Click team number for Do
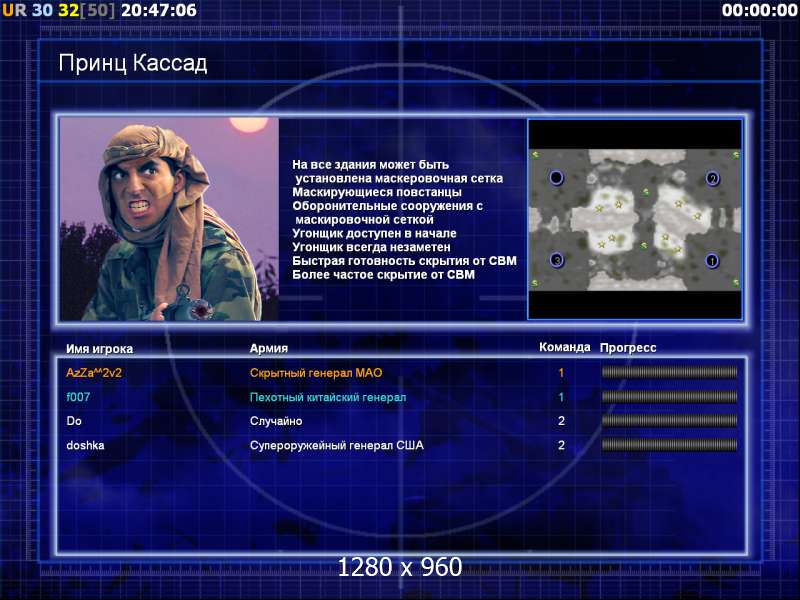The height and width of the screenshot is (600, 800). tap(561, 421)
